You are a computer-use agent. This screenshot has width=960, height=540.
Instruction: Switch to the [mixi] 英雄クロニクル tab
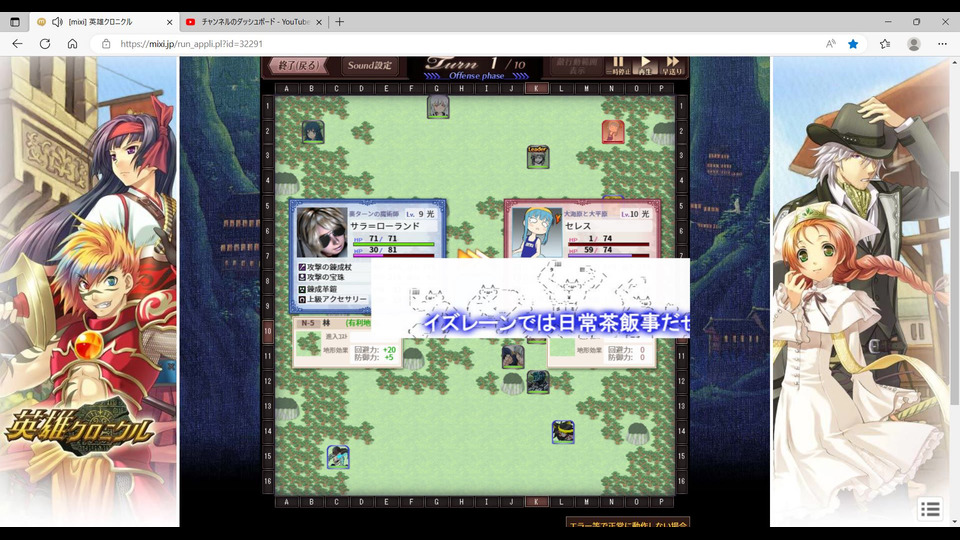105,22
